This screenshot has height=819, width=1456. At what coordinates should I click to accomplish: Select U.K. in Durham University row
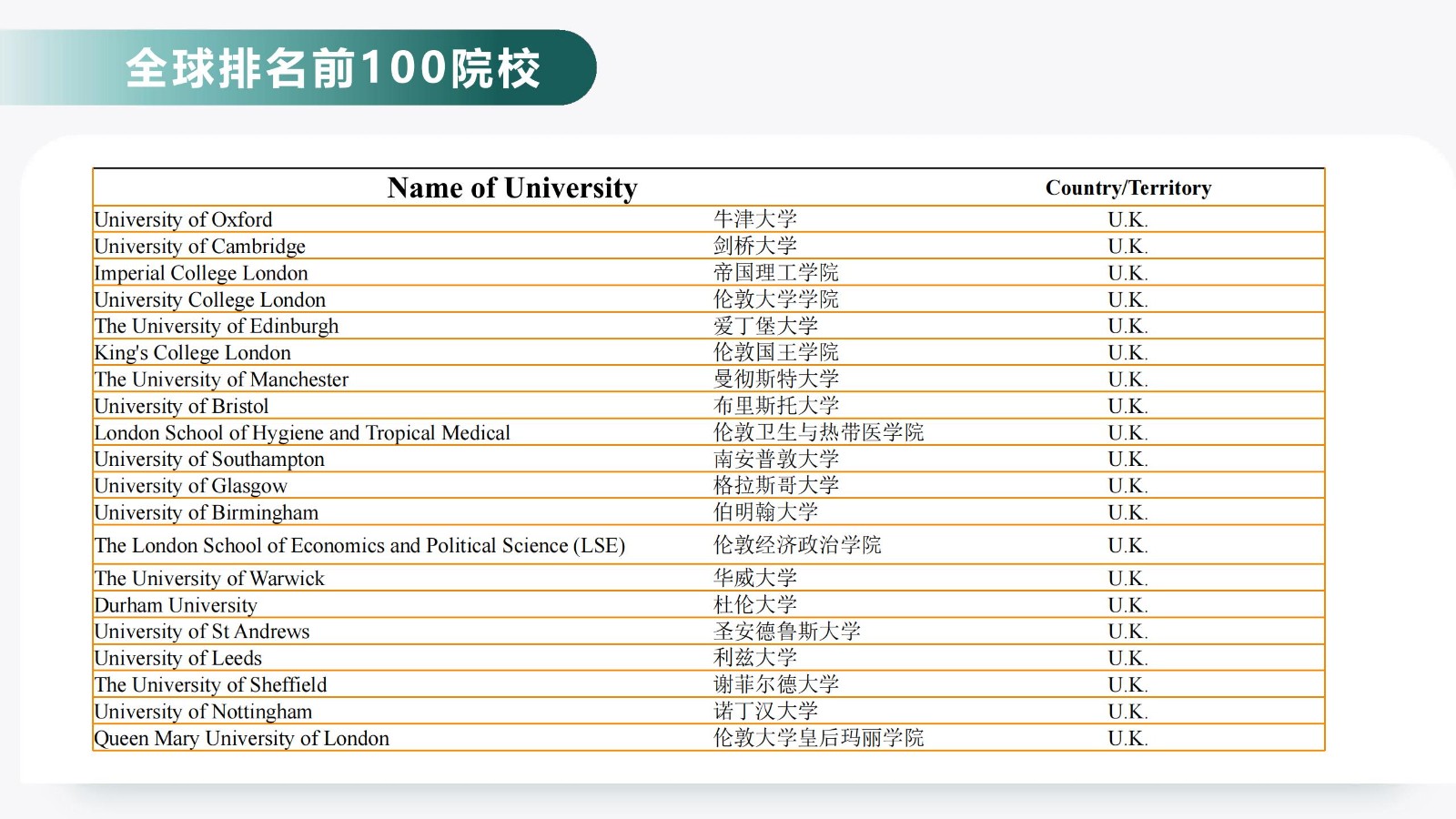coord(1127,605)
